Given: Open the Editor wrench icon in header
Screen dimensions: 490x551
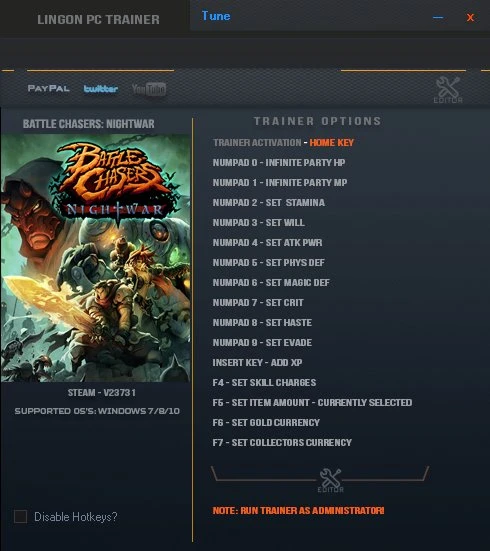Looking at the screenshot, I should pyautogui.click(x=448, y=90).
